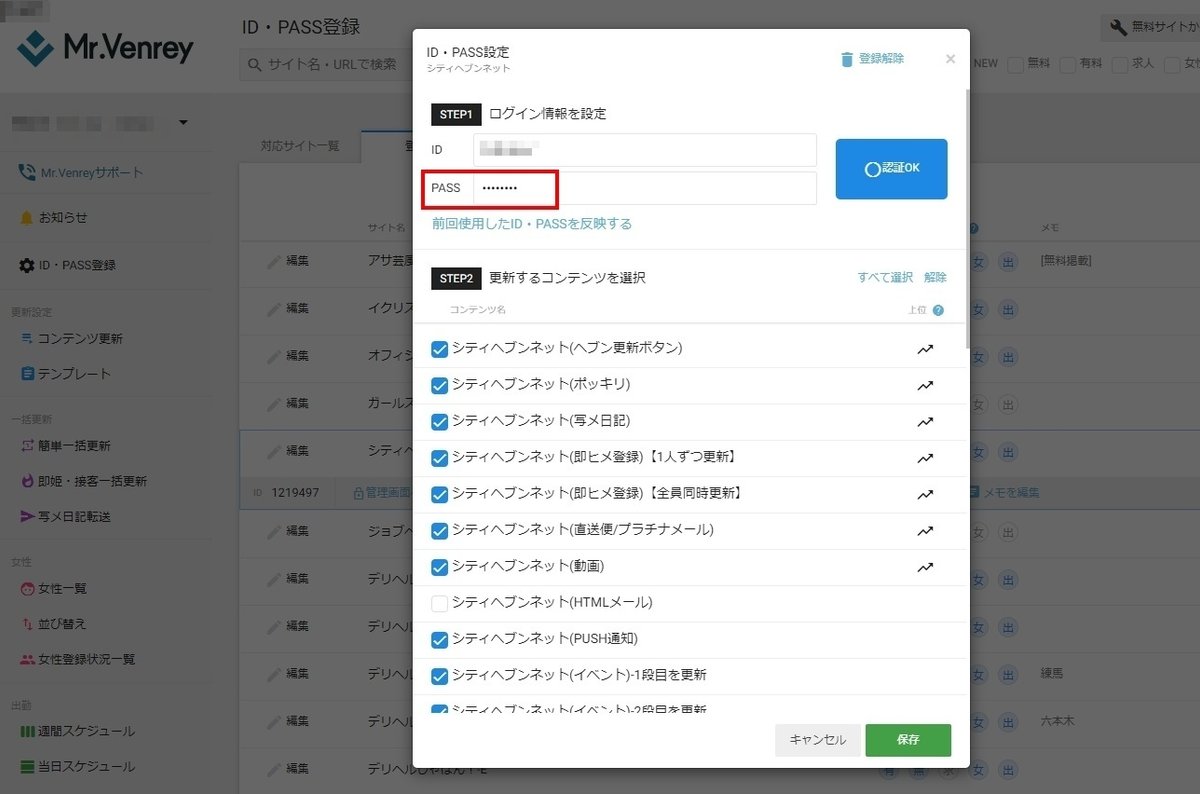Open お知らせ notifications in sidebar
This screenshot has height=794, width=1200.
53,218
